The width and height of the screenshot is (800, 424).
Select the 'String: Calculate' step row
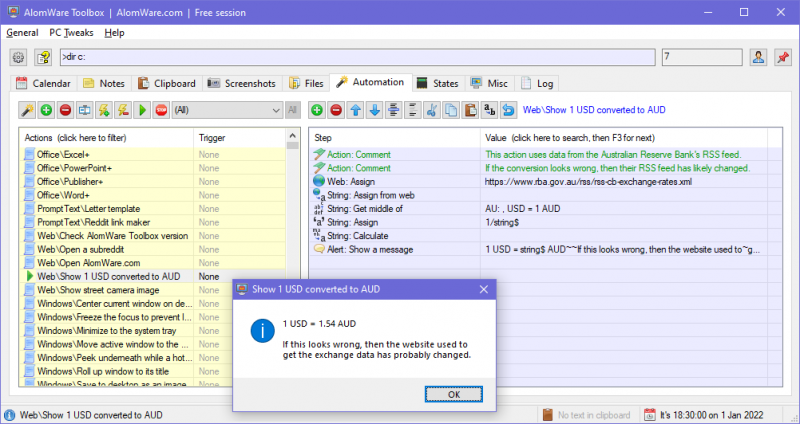pos(545,236)
